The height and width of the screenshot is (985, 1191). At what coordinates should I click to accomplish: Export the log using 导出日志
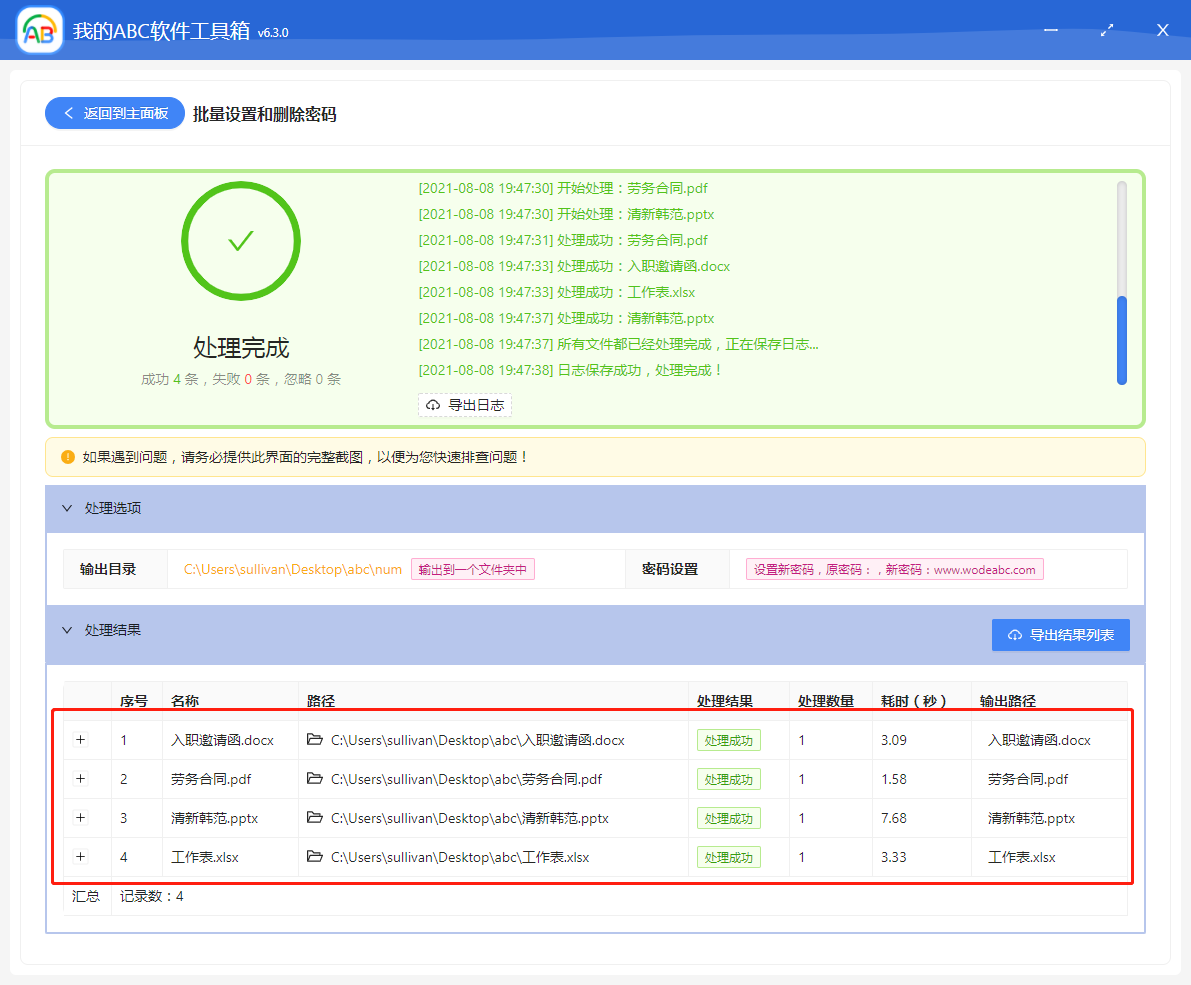pos(464,405)
